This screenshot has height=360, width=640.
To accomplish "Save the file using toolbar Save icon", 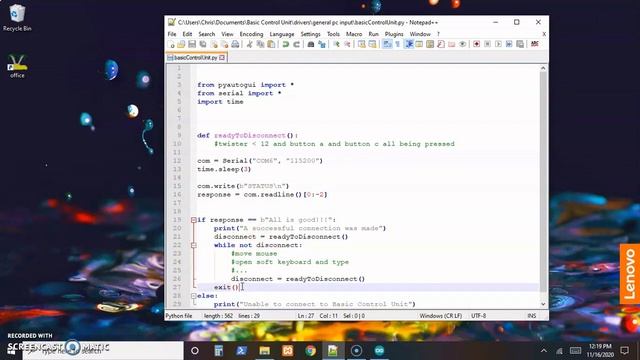I will coord(192,44).
